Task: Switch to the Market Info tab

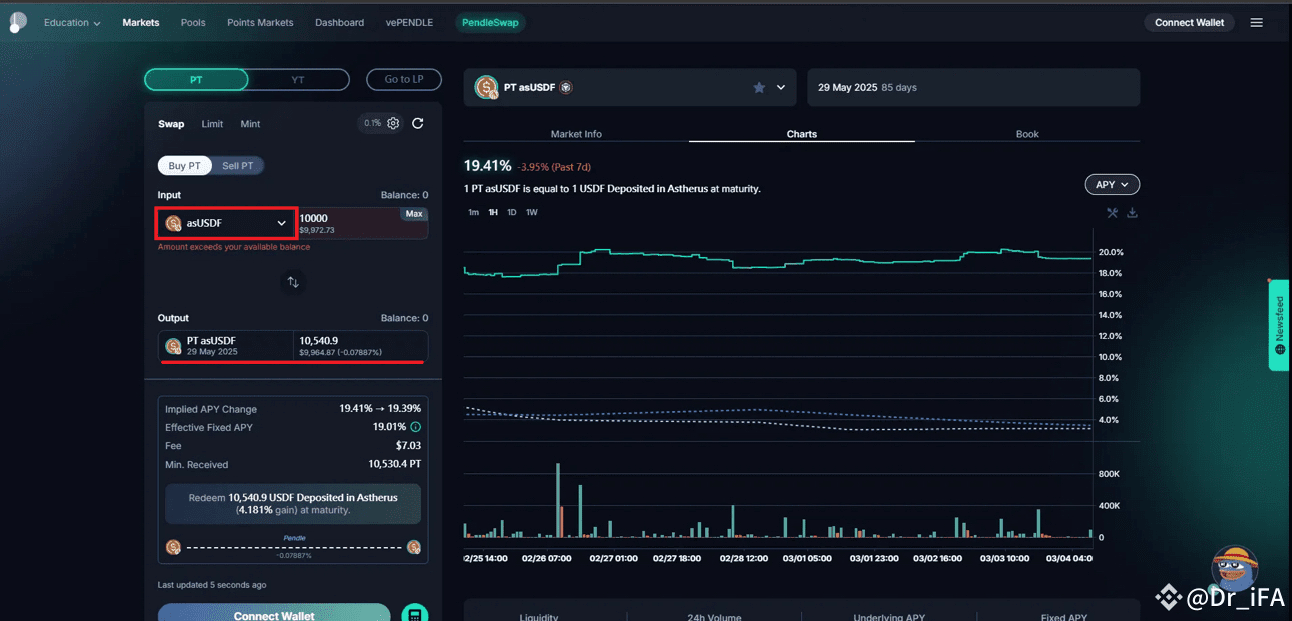Action: point(576,134)
